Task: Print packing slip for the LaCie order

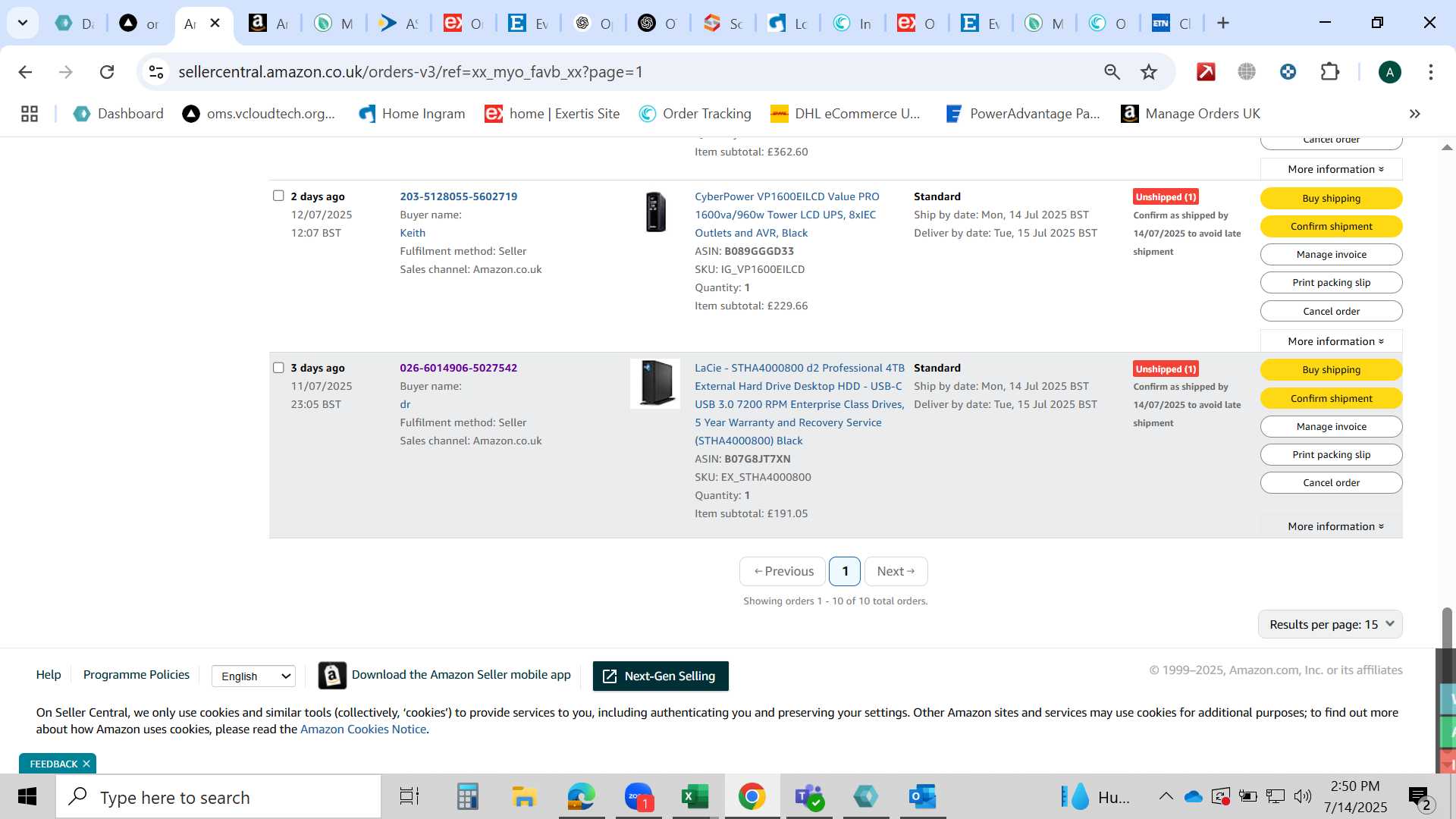Action: click(x=1331, y=454)
